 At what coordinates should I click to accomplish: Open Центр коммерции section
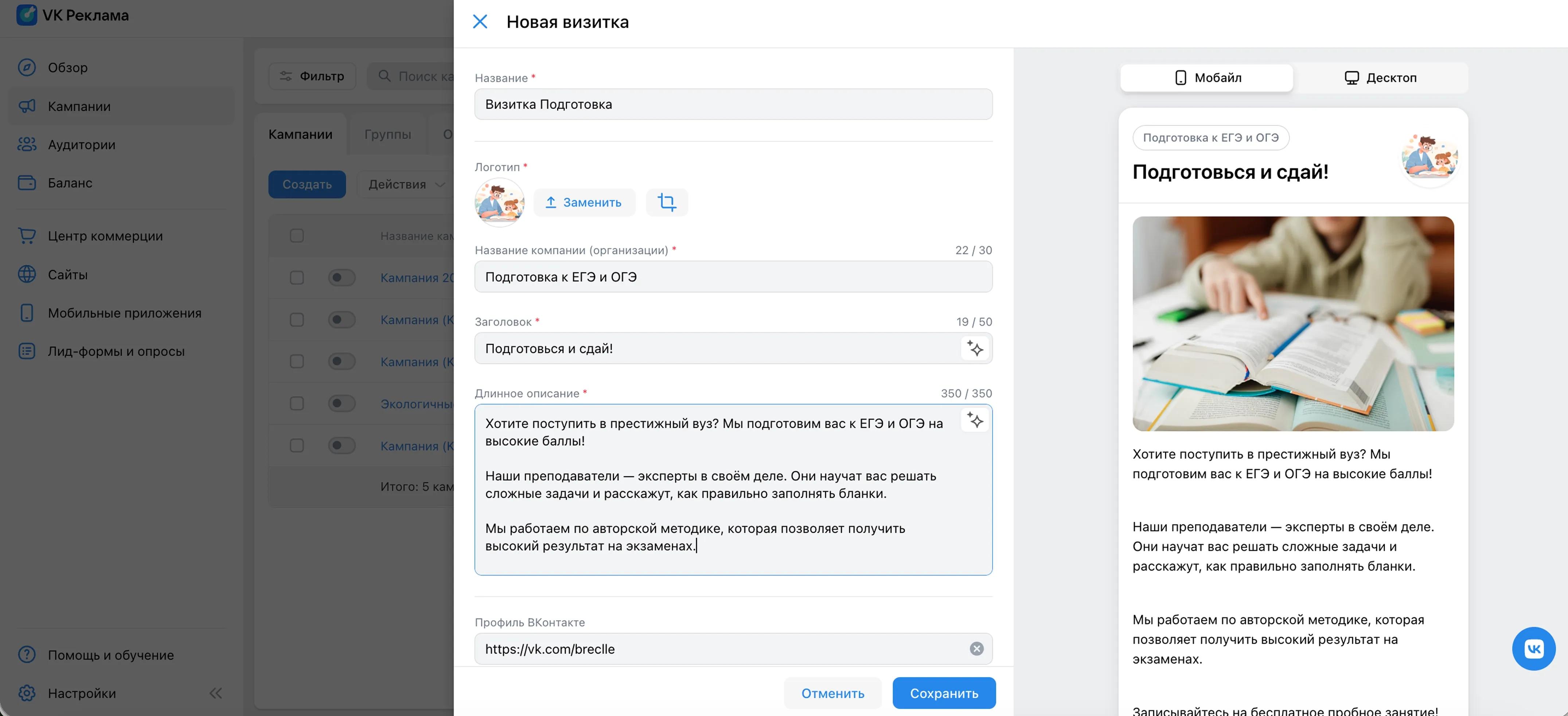pyautogui.click(x=105, y=236)
